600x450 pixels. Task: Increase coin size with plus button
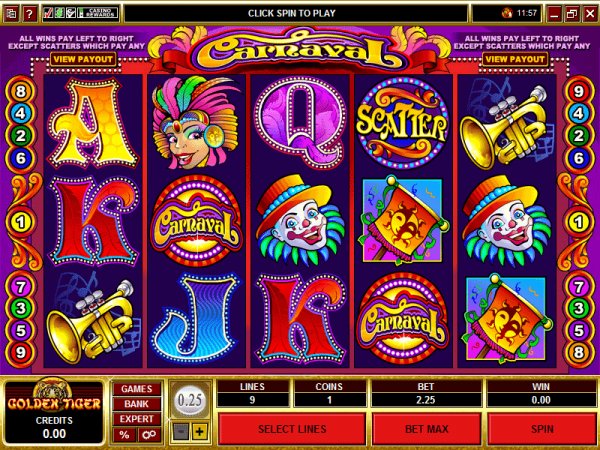point(200,432)
